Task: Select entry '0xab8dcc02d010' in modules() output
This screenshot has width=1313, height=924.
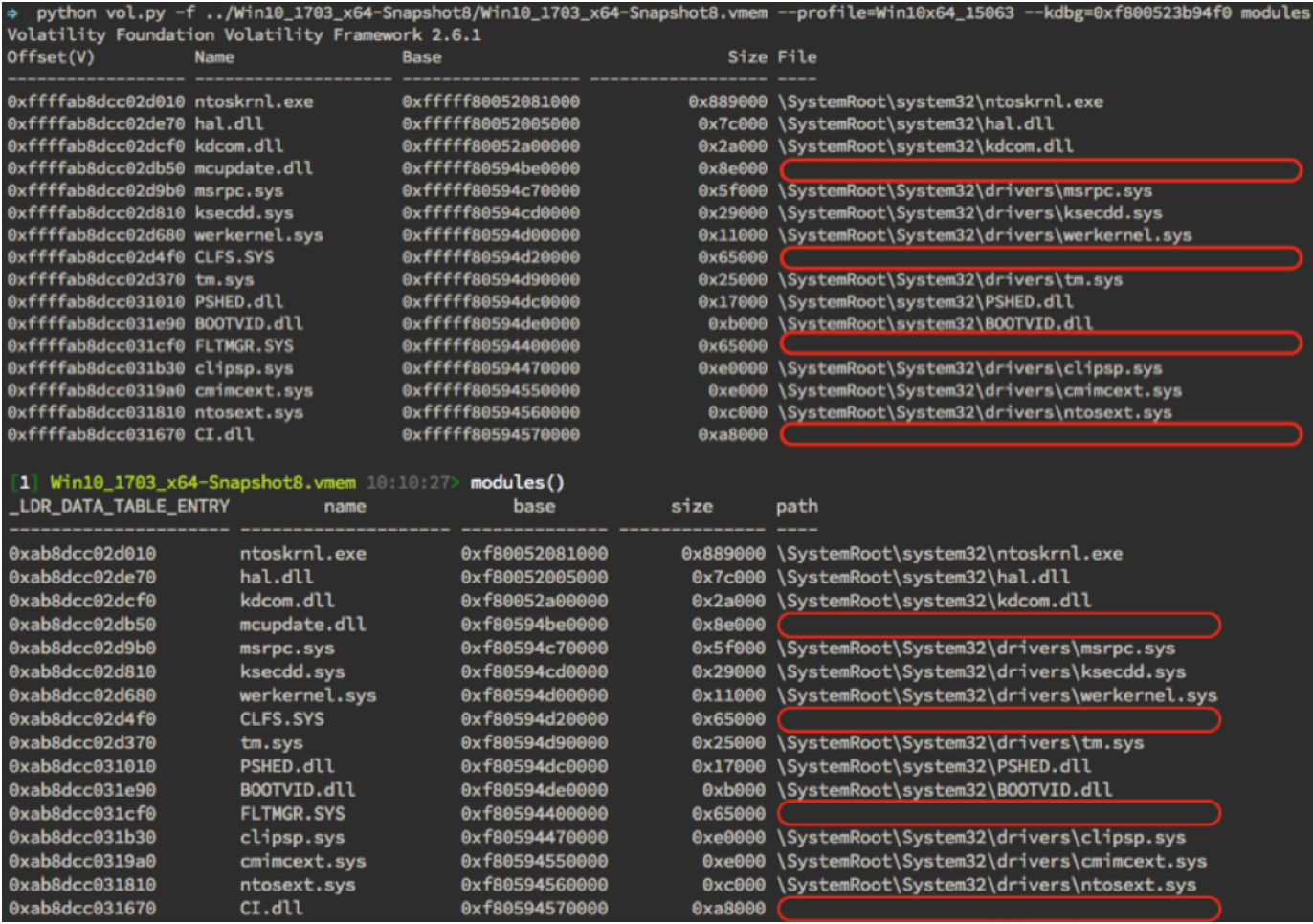Action: [82, 554]
